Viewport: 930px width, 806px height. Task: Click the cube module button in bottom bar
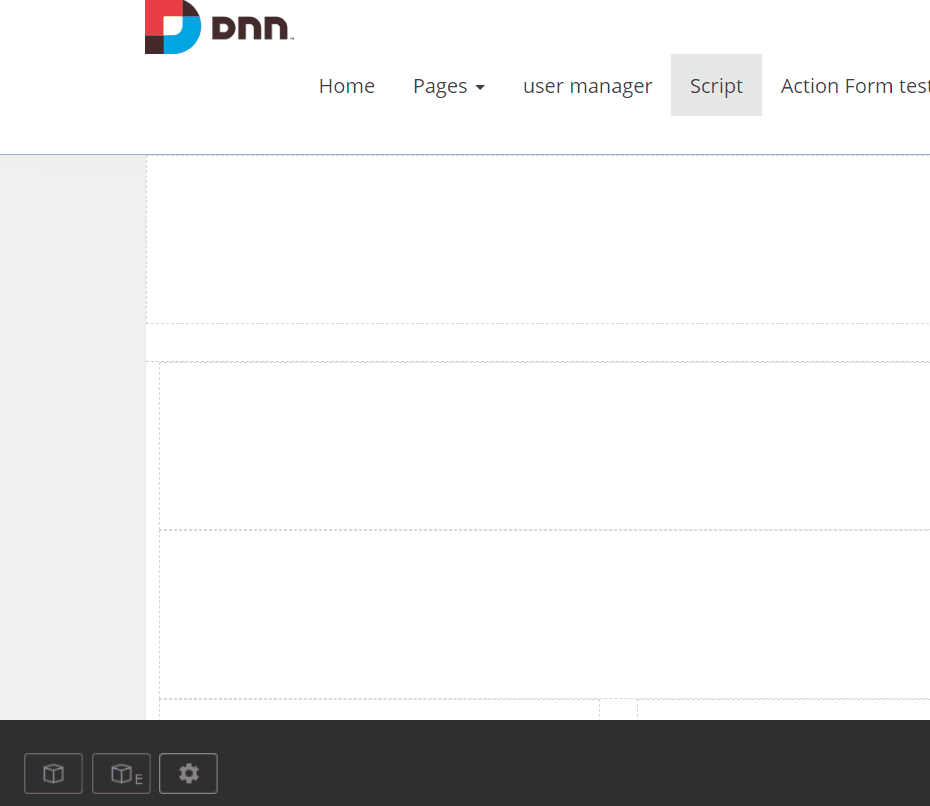point(53,773)
